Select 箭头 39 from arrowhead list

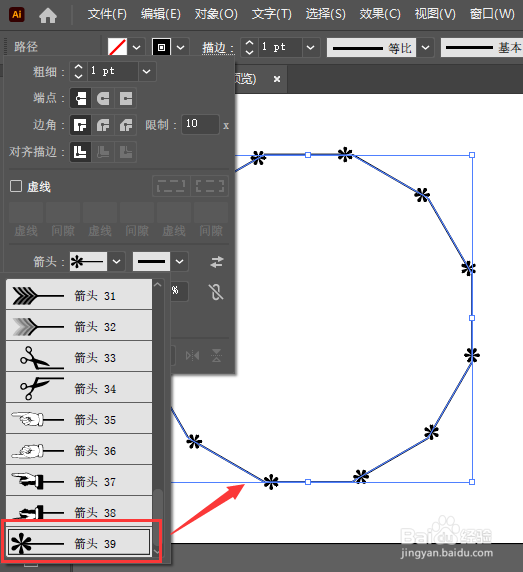click(79, 543)
